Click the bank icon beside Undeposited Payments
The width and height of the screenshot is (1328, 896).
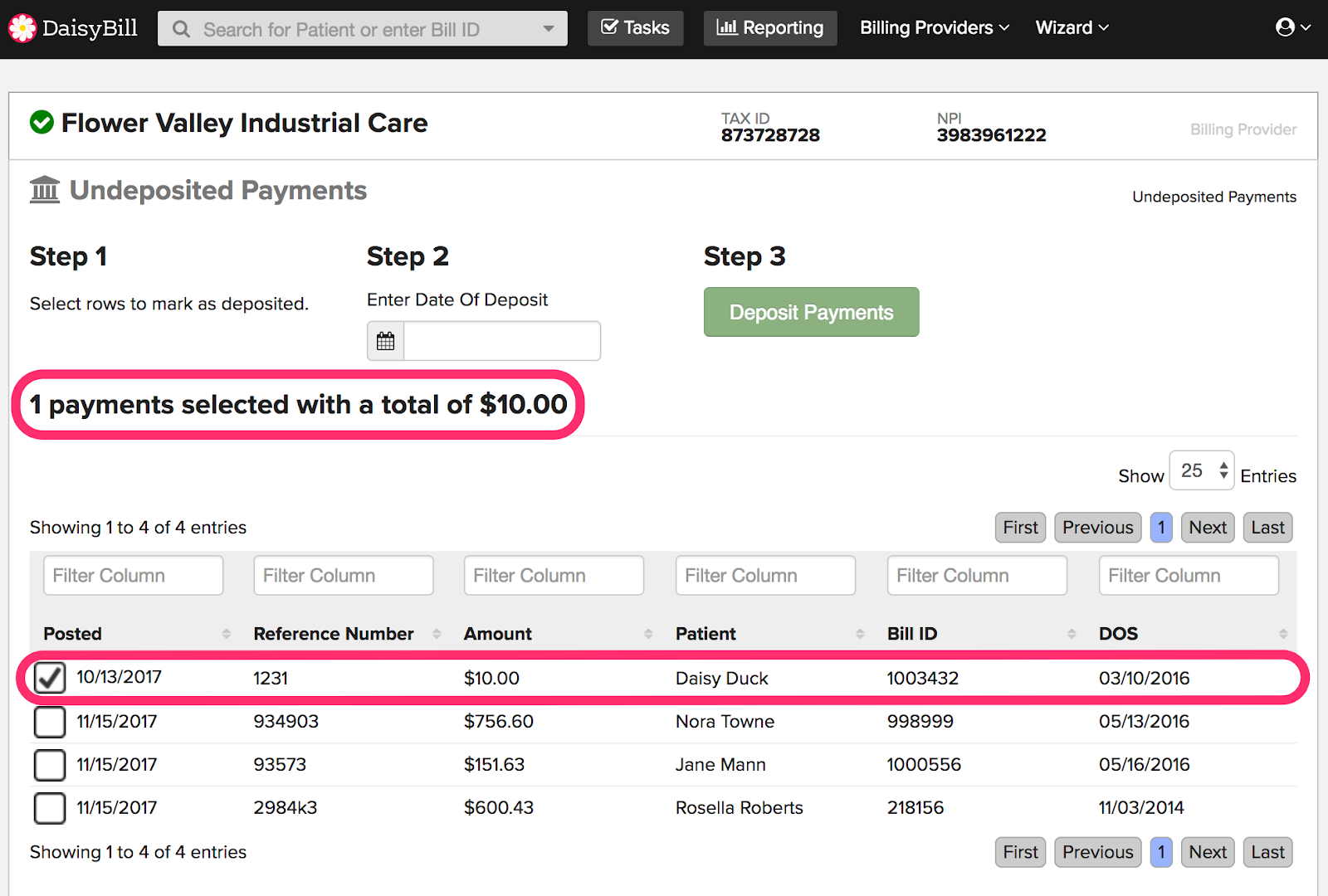point(45,190)
